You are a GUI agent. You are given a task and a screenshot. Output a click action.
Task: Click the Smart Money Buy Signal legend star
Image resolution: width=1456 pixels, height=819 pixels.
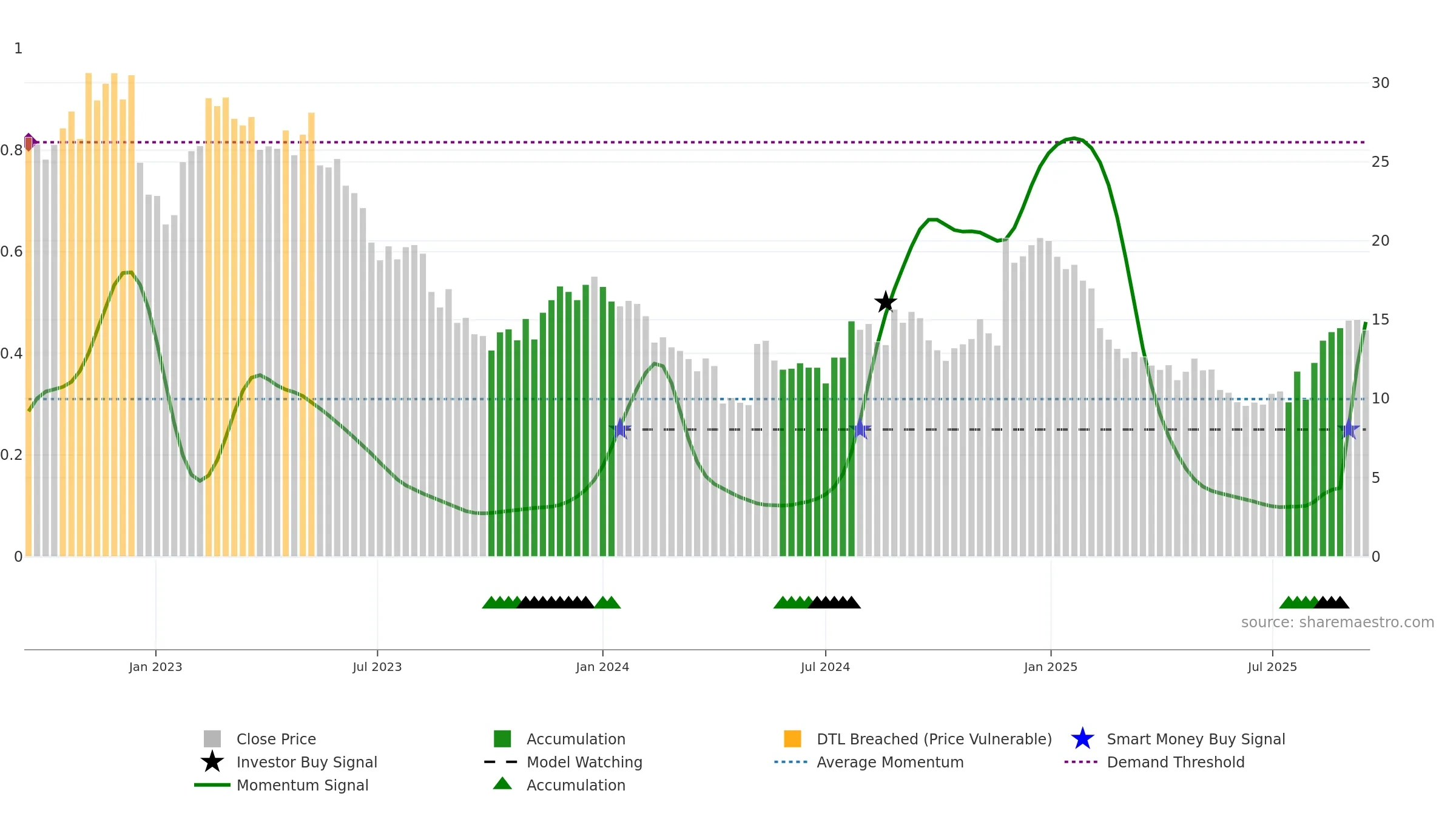pos(1082,739)
